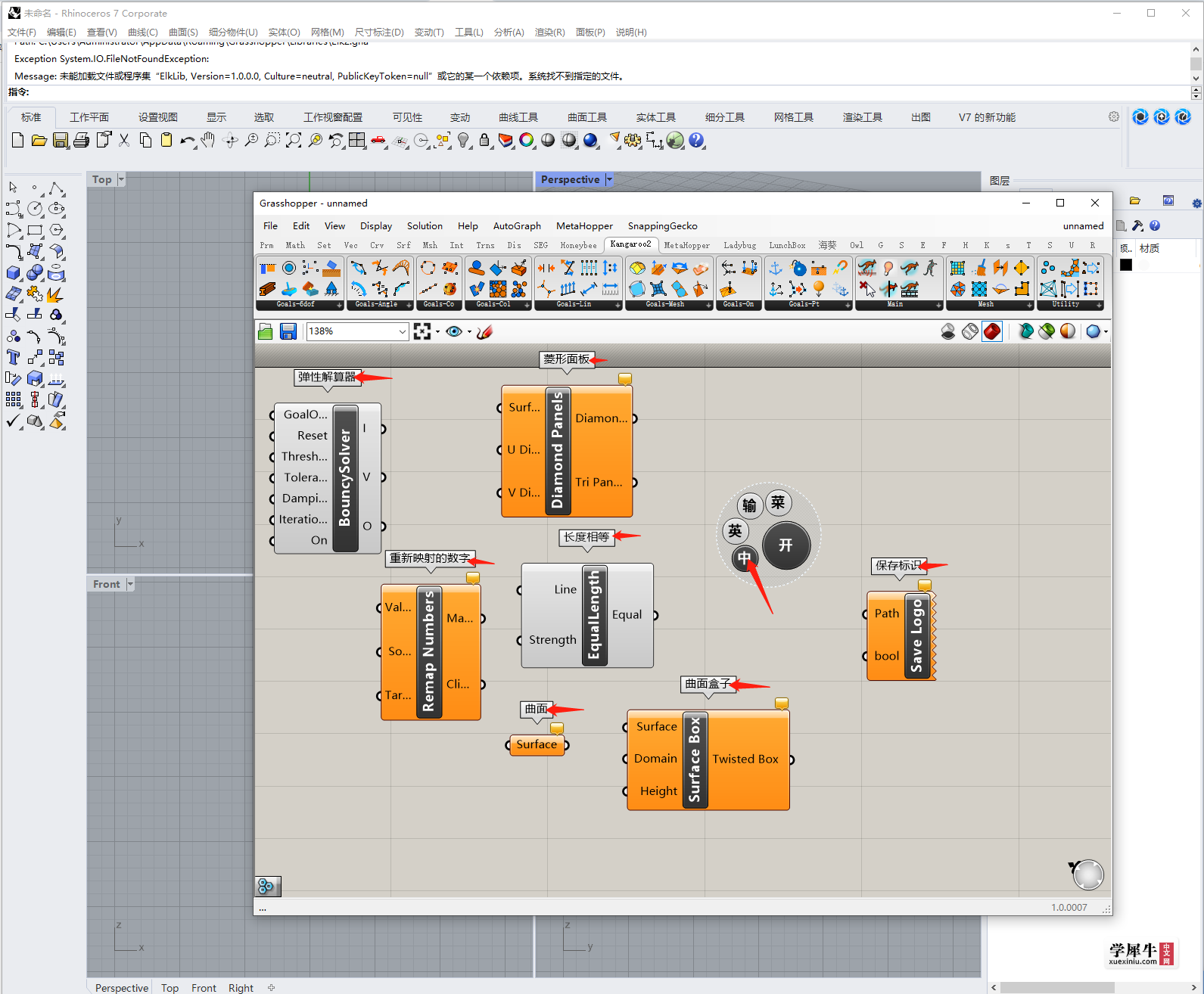Click the sketch pen icon on canvas toolbar
Image resolution: width=1204 pixels, height=994 pixels.
[x=485, y=331]
